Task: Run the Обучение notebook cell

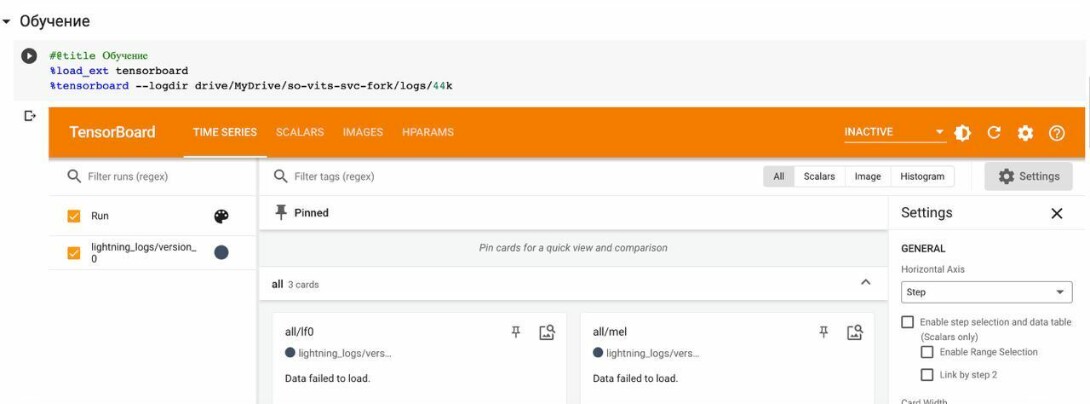Action: (x=29, y=56)
